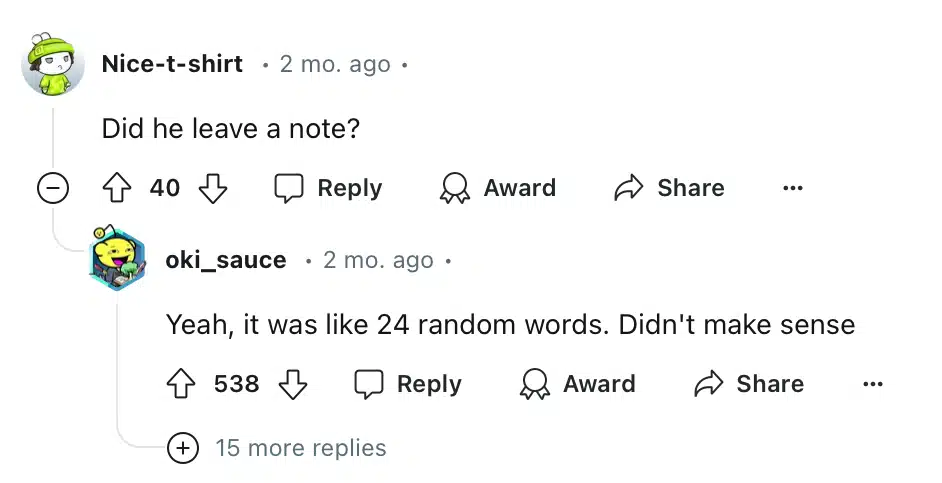Expand the 15 more replies
This screenshot has height=483, width=942.
[x=183, y=448]
